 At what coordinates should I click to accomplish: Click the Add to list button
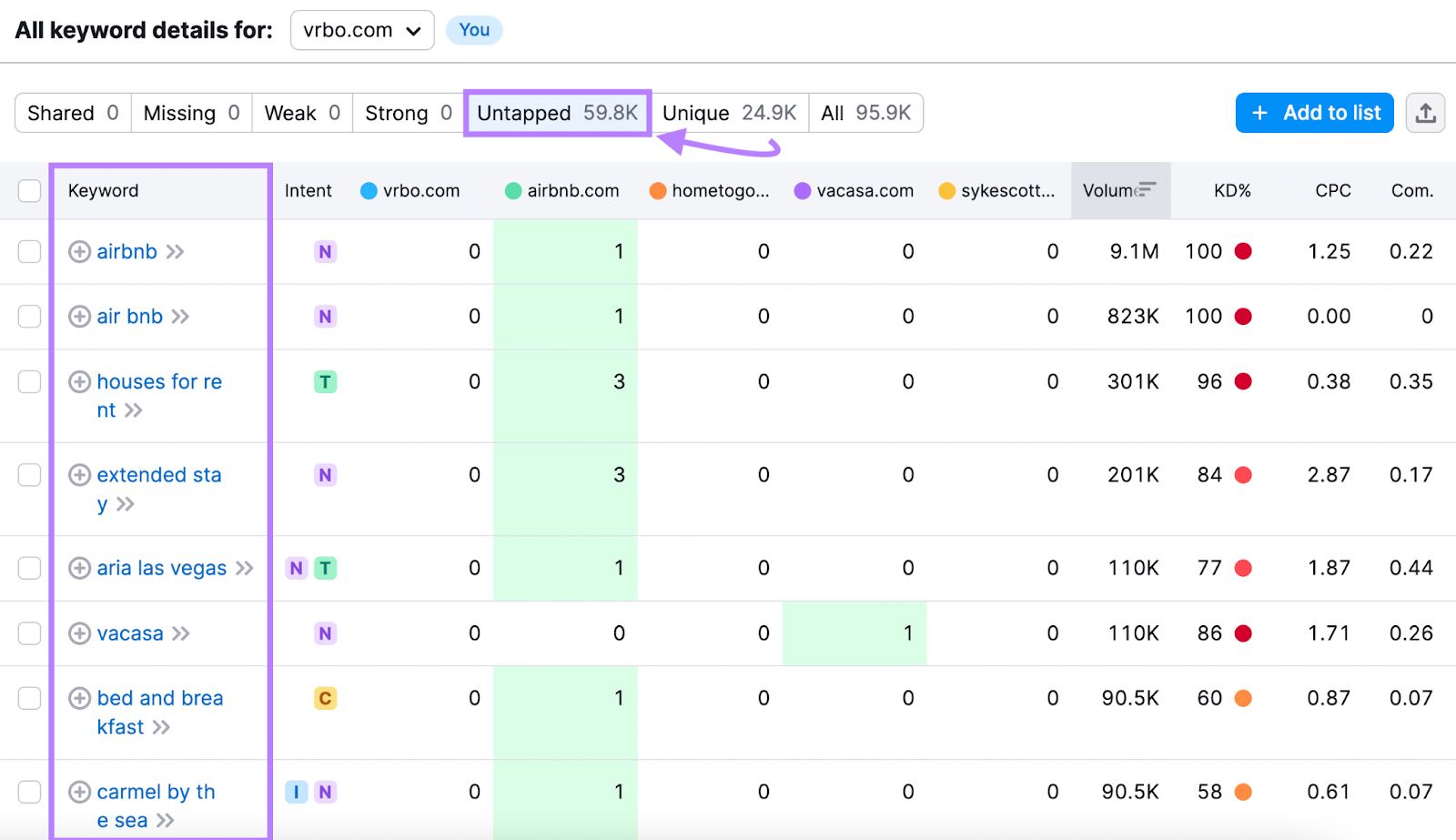1314,112
